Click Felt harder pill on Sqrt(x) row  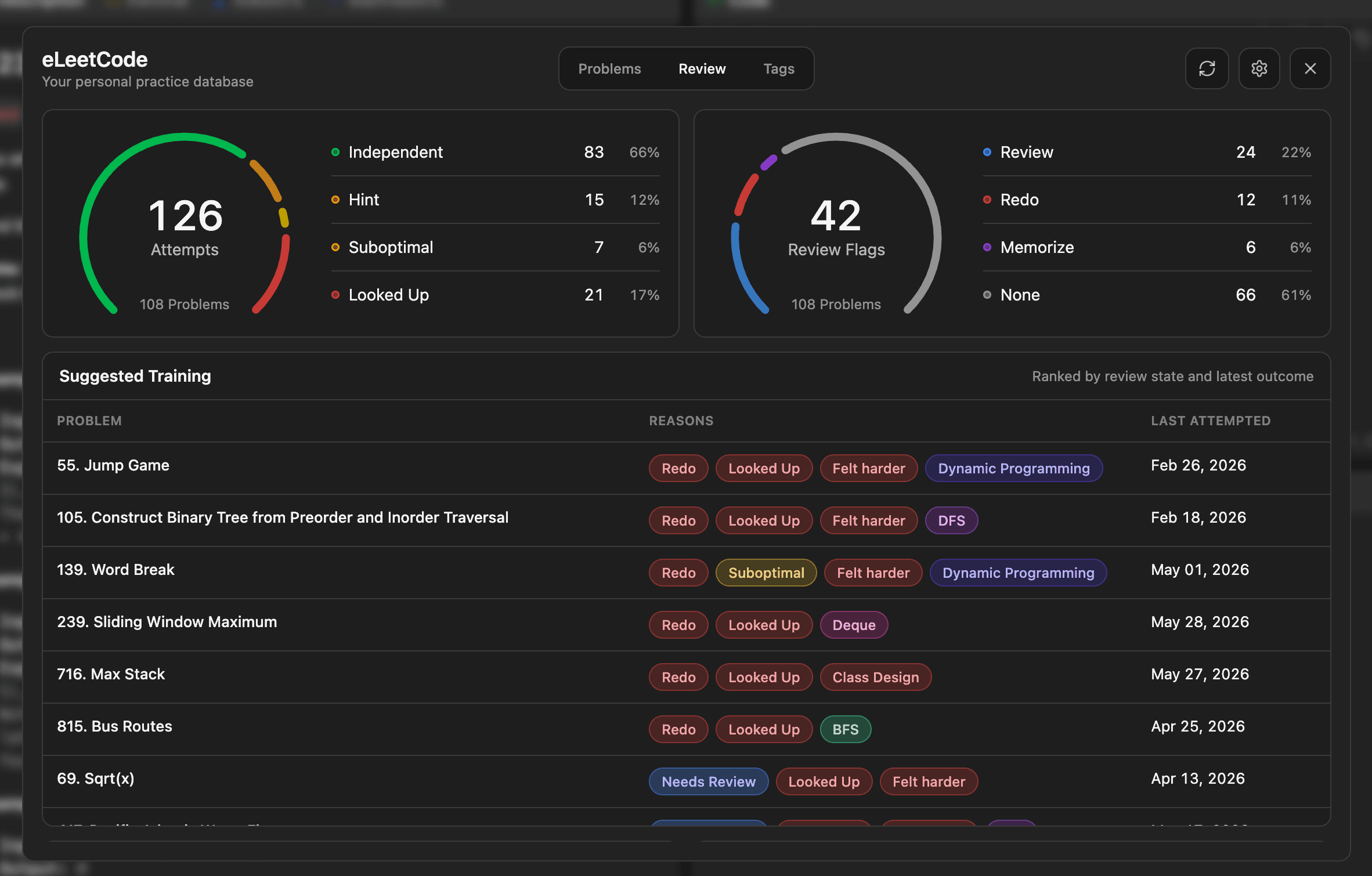929,781
